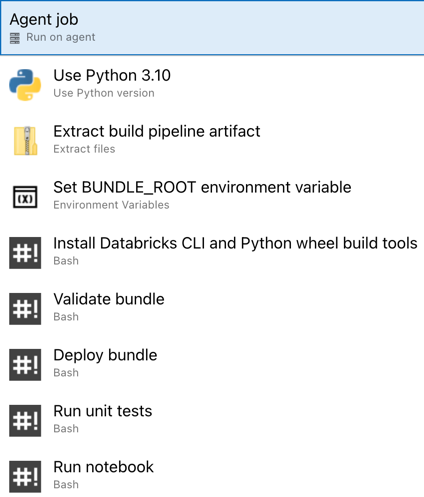Click the zip folder icon for Extract files
The height and width of the screenshot is (497, 424).
click(x=25, y=141)
